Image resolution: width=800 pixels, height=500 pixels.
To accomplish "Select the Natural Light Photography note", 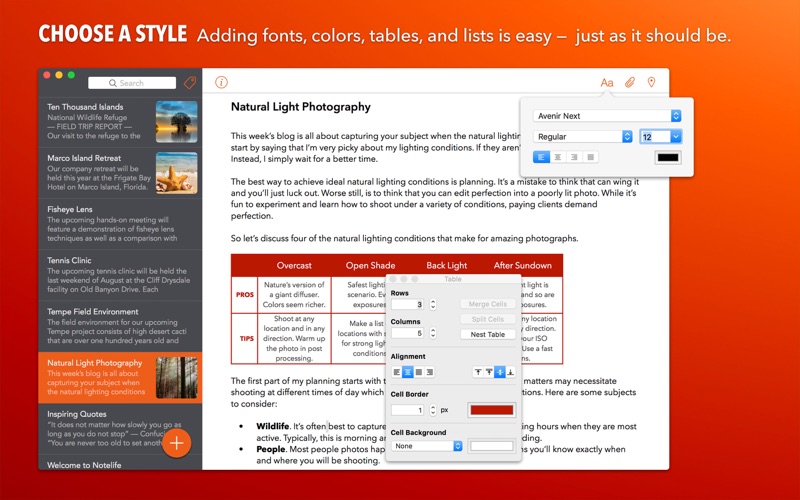I will coord(120,378).
